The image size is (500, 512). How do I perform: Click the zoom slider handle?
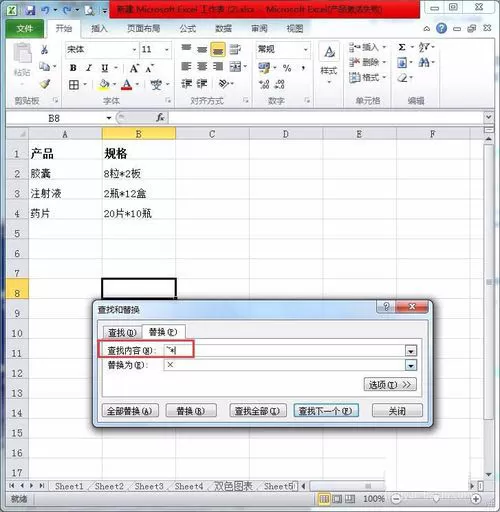pos(436,499)
